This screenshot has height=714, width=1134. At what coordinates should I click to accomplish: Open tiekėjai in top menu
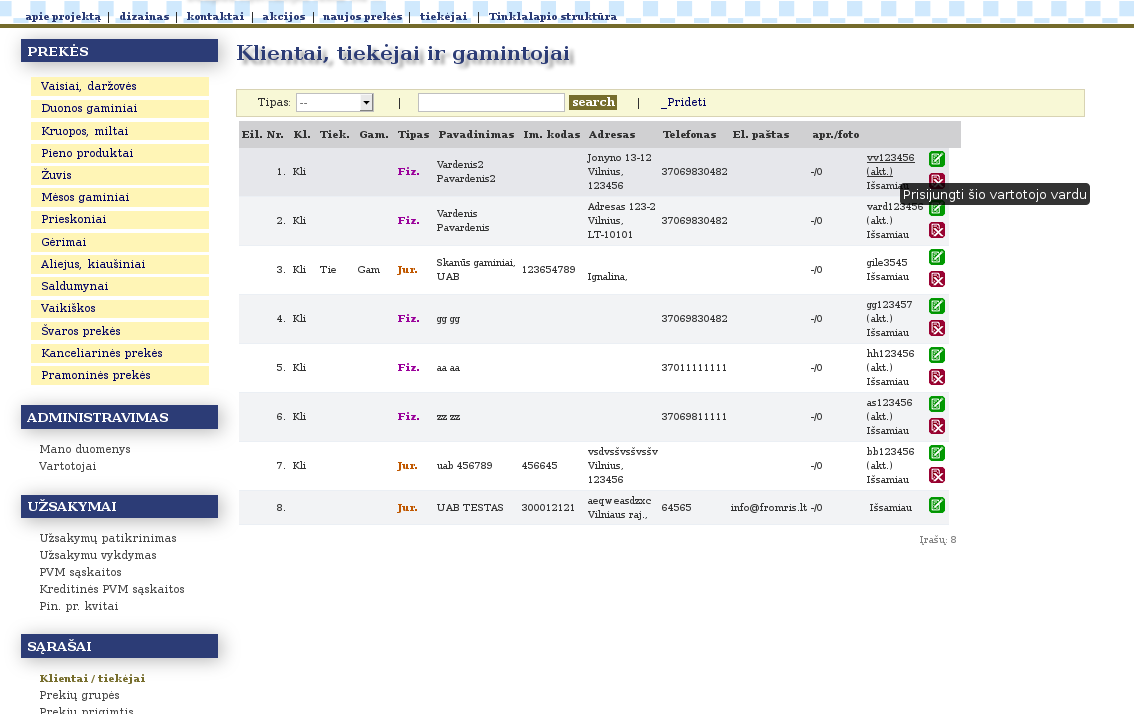(x=443, y=16)
